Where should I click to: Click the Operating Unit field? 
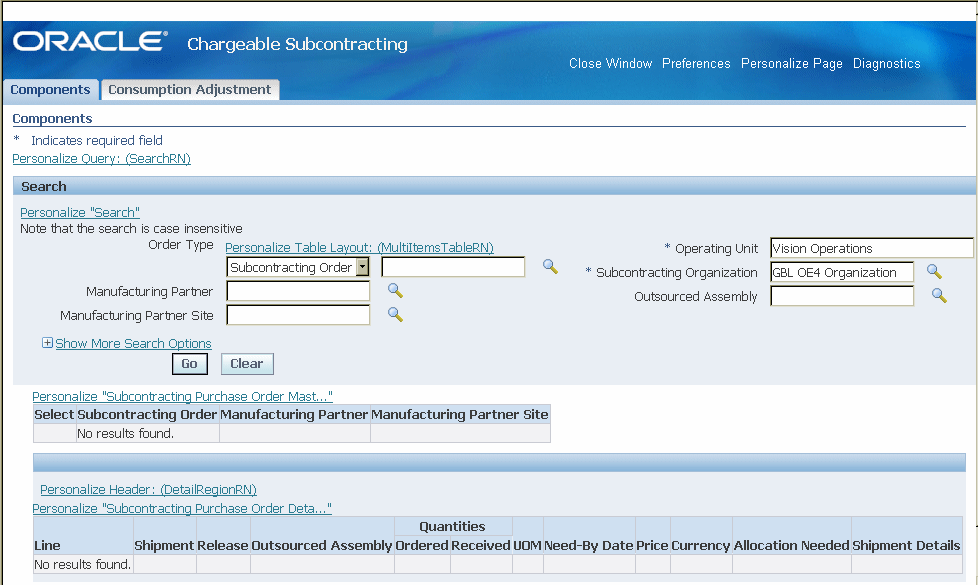click(x=871, y=248)
